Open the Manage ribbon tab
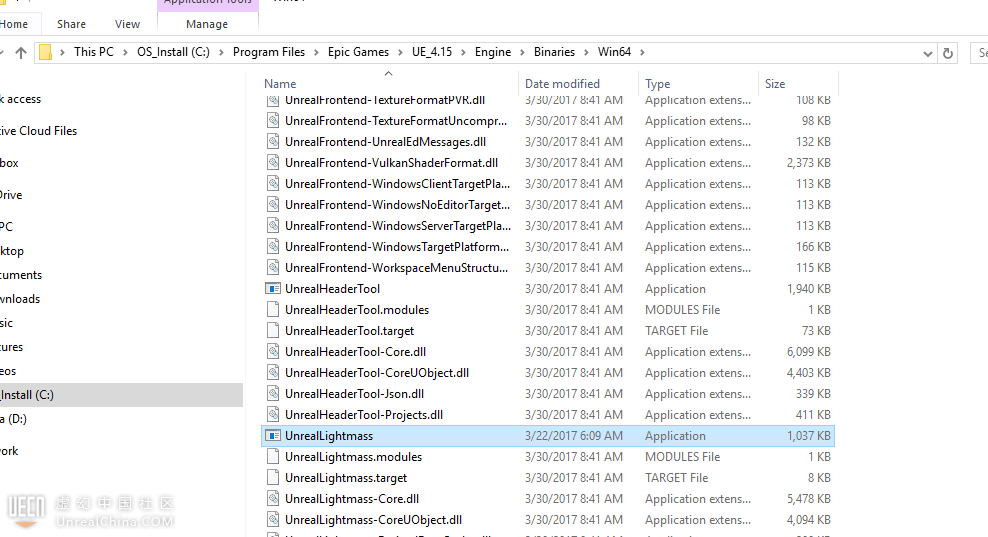988x537 pixels. (x=207, y=24)
